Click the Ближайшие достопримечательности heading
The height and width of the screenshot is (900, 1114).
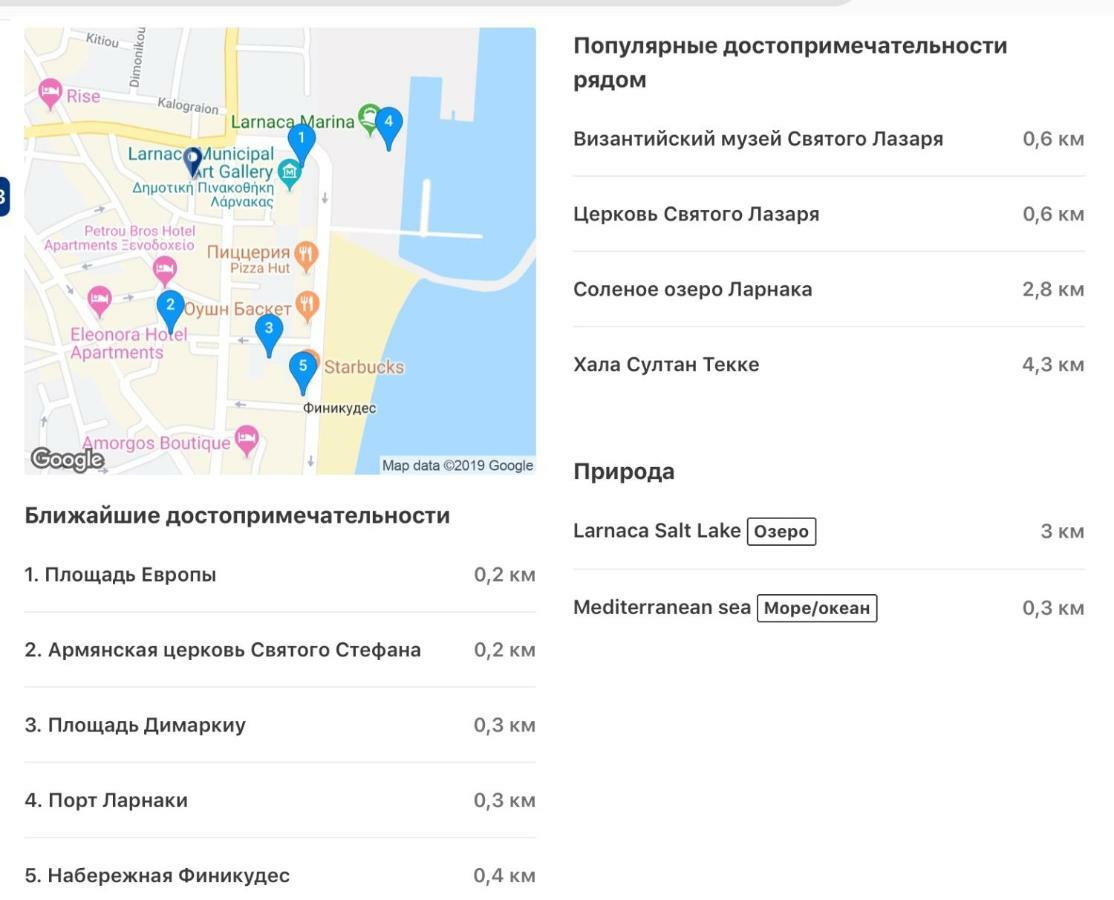tap(237, 516)
